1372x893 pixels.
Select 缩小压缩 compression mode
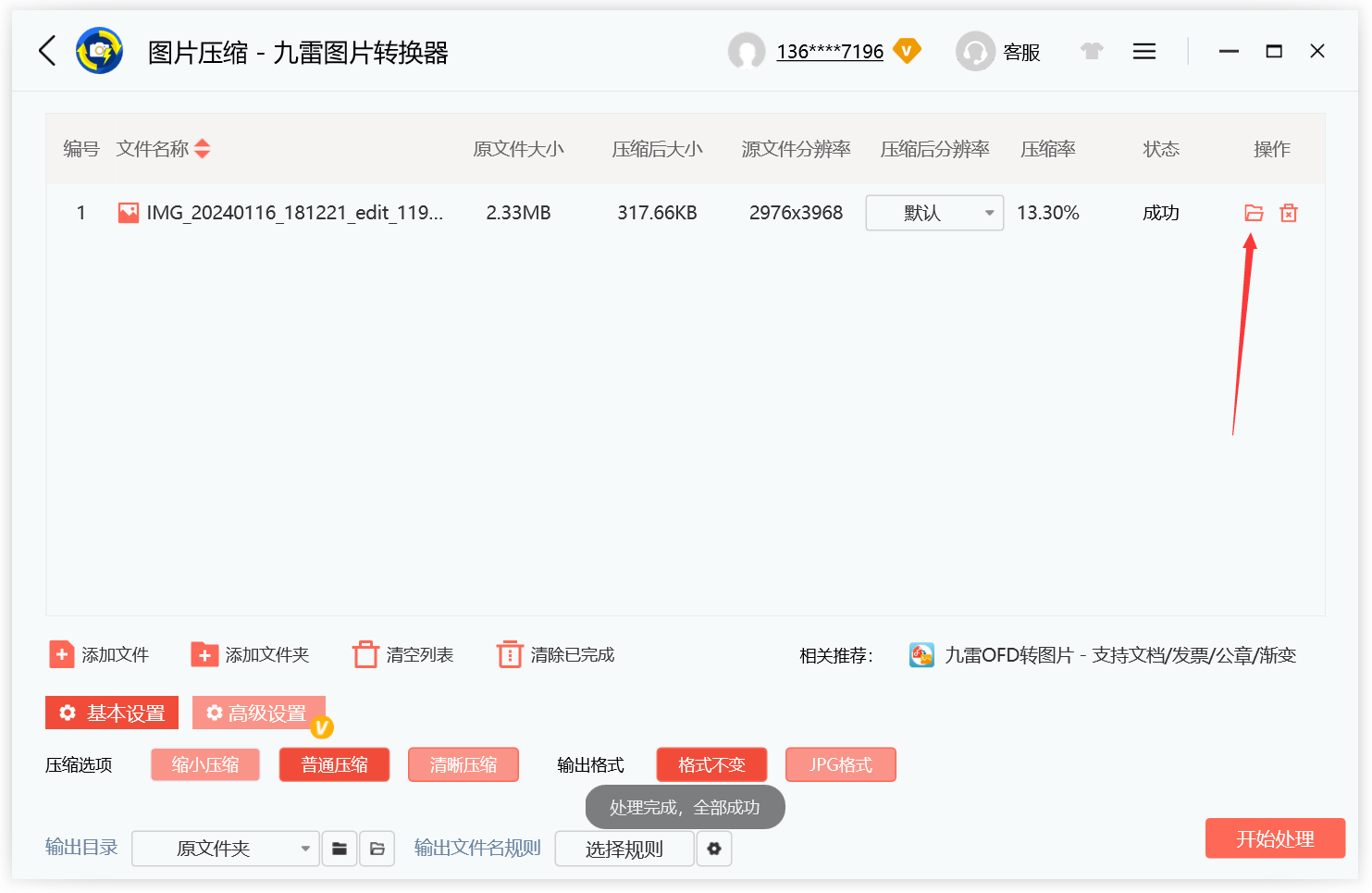(204, 764)
